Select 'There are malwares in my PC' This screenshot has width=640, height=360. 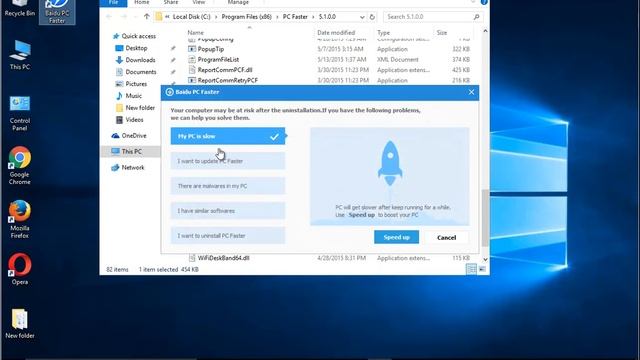228,186
